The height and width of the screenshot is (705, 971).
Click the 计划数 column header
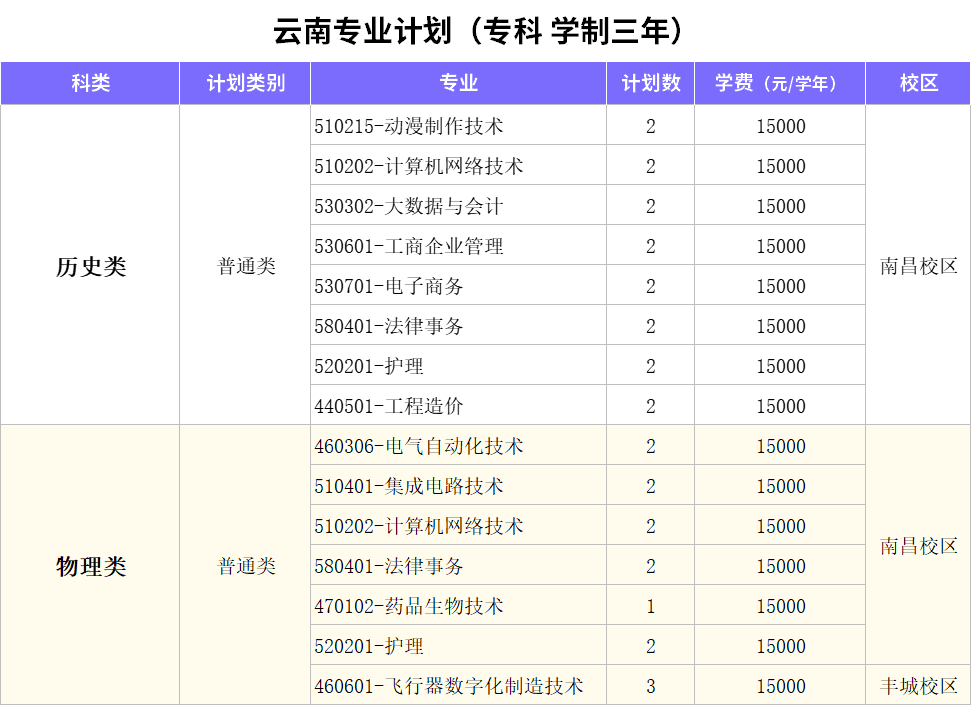point(651,84)
